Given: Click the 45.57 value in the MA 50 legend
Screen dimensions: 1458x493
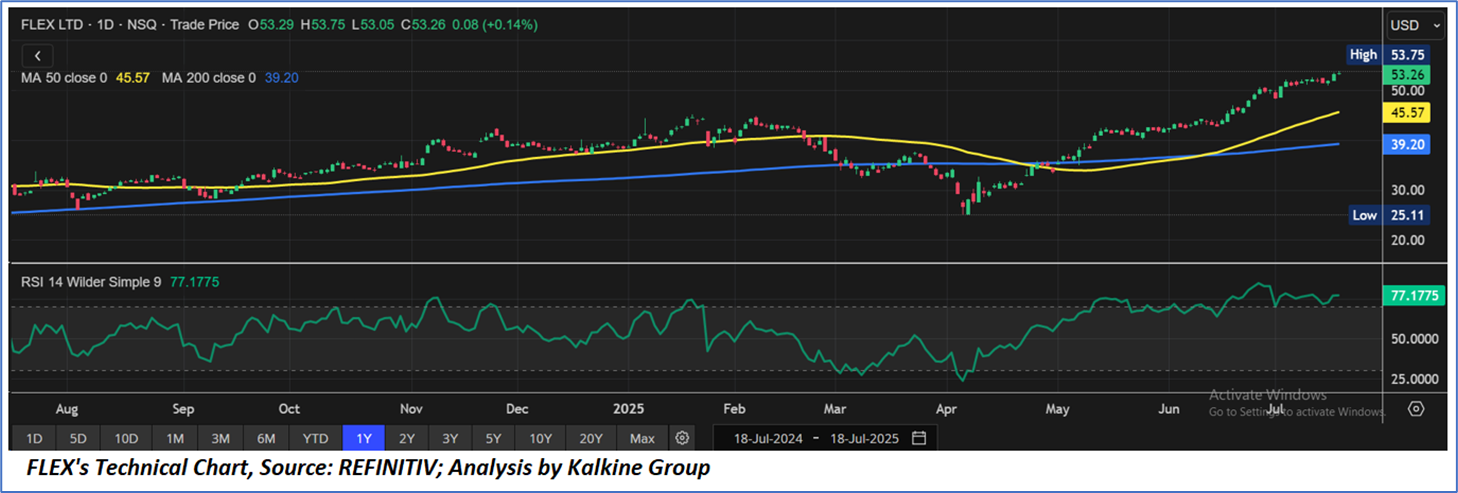Looking at the screenshot, I should pos(132,77).
